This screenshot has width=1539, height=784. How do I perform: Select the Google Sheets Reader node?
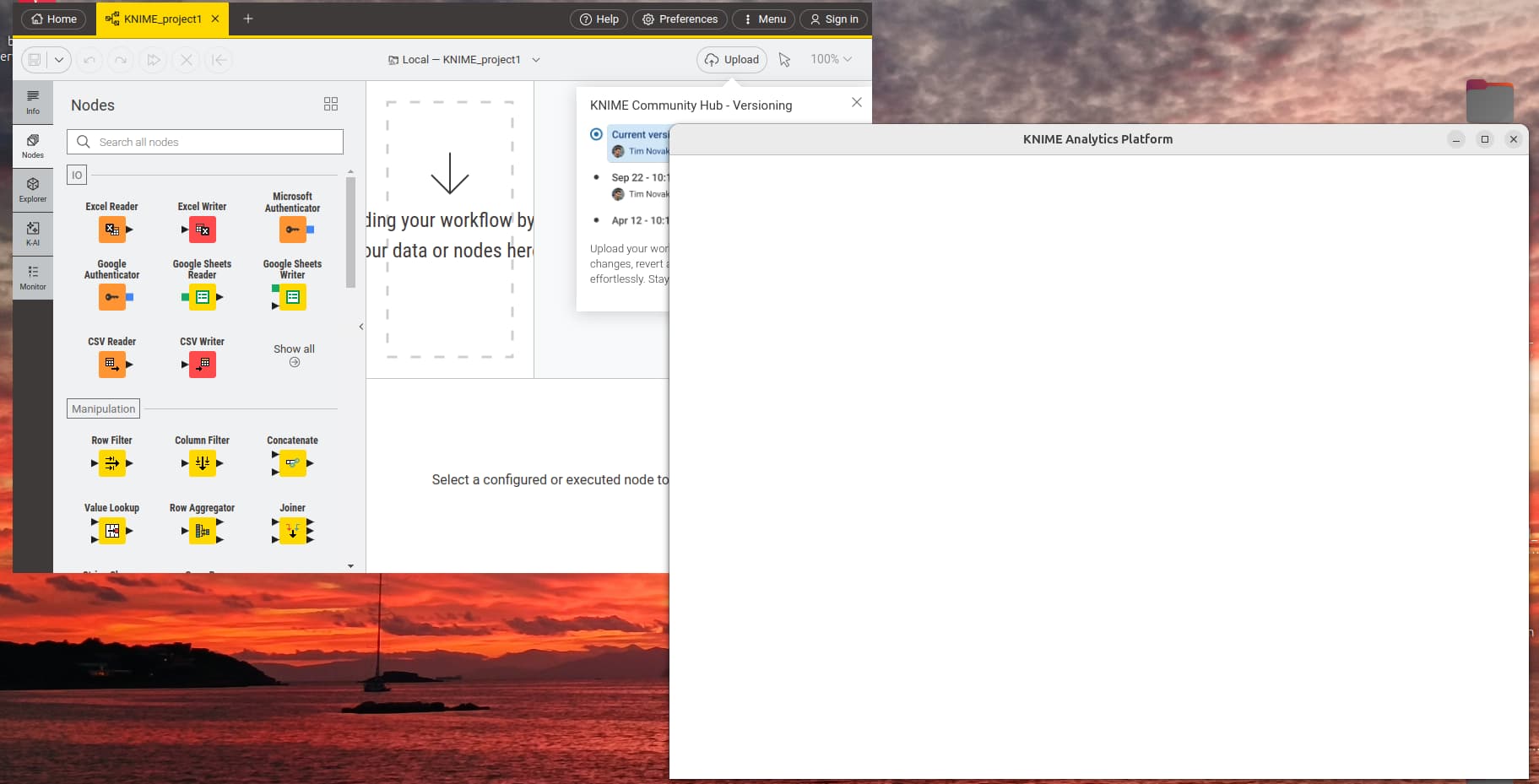[203, 297]
